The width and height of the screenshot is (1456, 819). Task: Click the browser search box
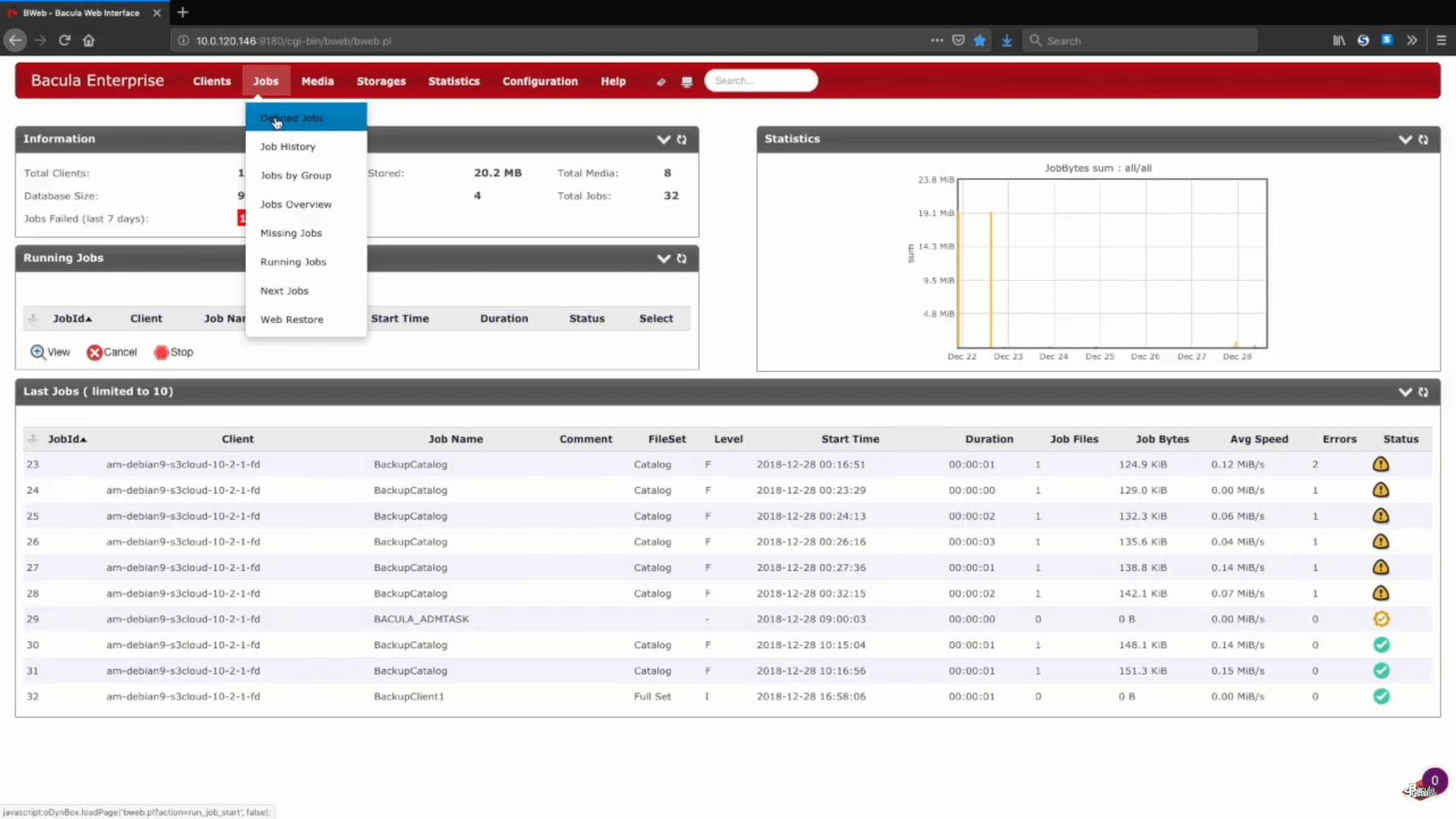[x=1139, y=40]
